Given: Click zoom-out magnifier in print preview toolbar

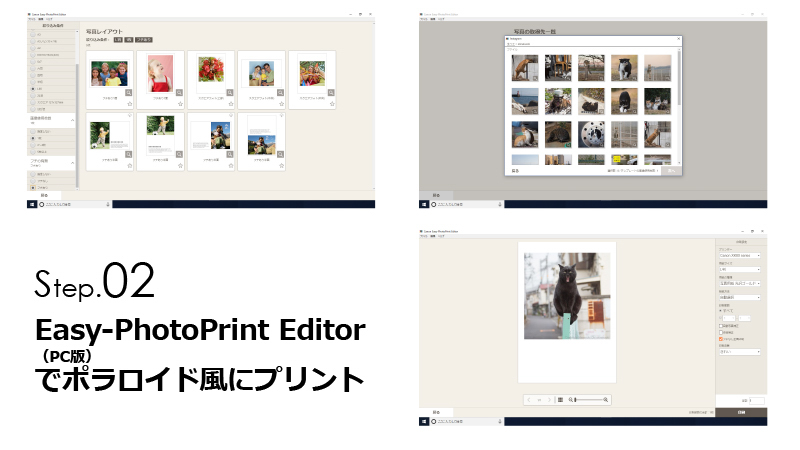Looking at the screenshot, I should pyautogui.click(x=570, y=400).
